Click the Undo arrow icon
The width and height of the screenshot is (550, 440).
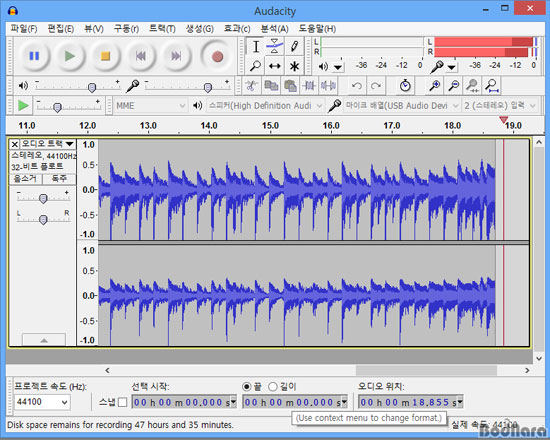tap(357, 86)
